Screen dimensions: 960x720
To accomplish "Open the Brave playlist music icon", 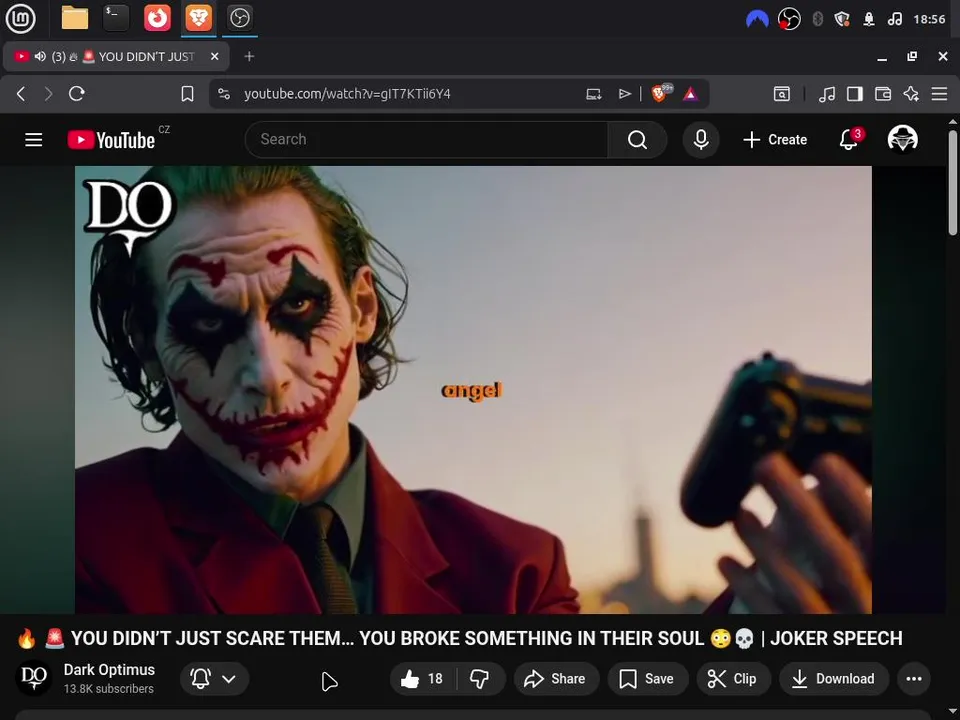I will click(x=827, y=94).
